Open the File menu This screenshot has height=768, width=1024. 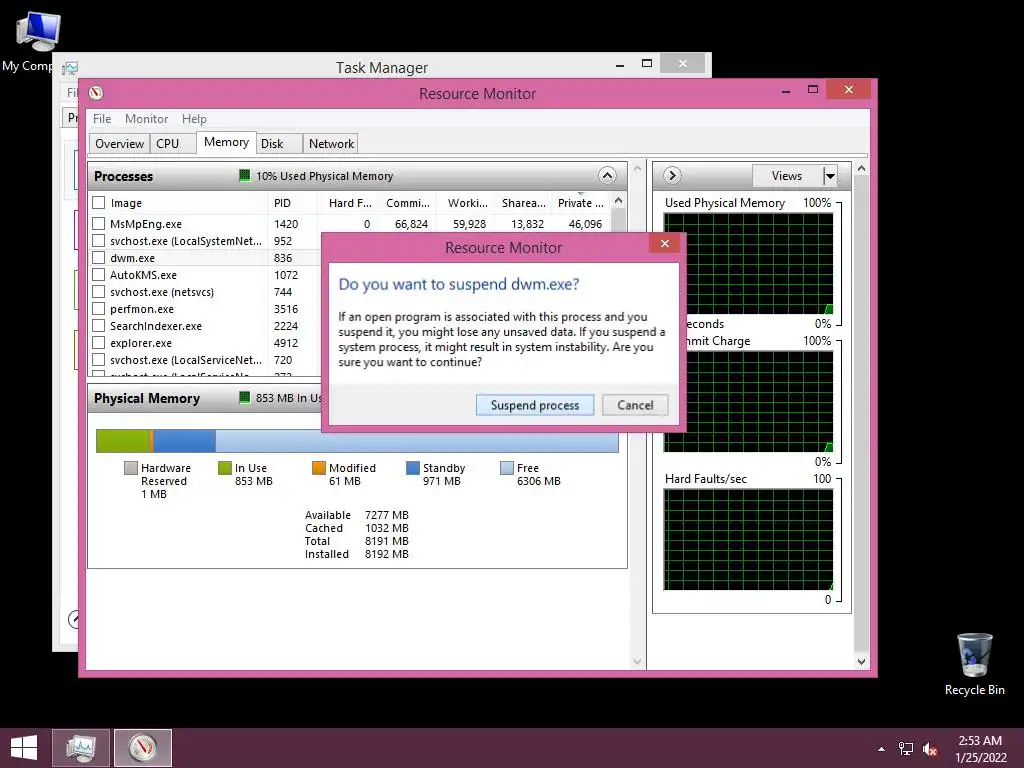click(x=102, y=119)
